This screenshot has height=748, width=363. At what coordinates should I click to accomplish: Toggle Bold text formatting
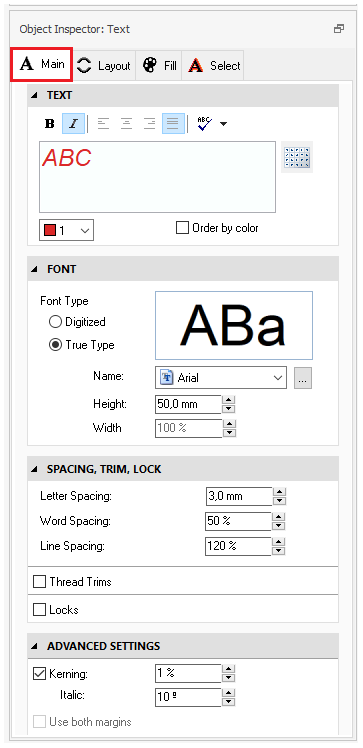(50, 124)
